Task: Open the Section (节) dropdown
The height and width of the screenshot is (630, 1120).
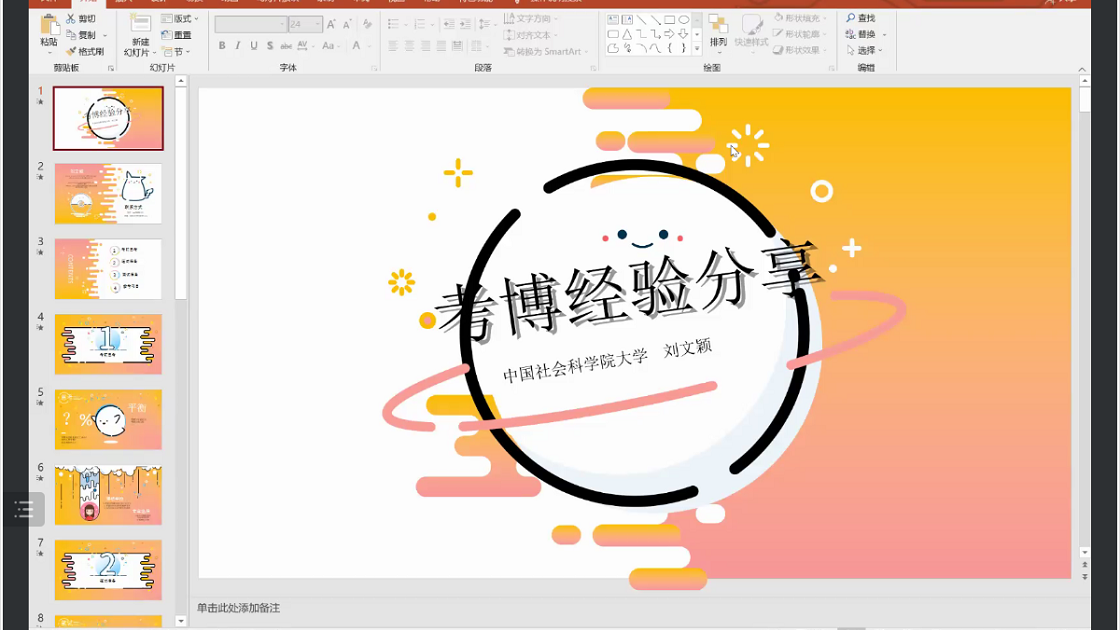Action: [176, 51]
